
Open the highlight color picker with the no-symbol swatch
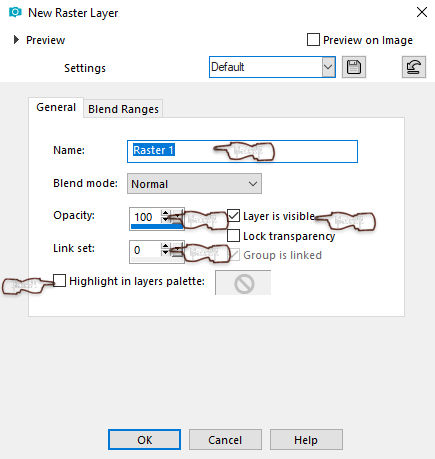click(243, 283)
